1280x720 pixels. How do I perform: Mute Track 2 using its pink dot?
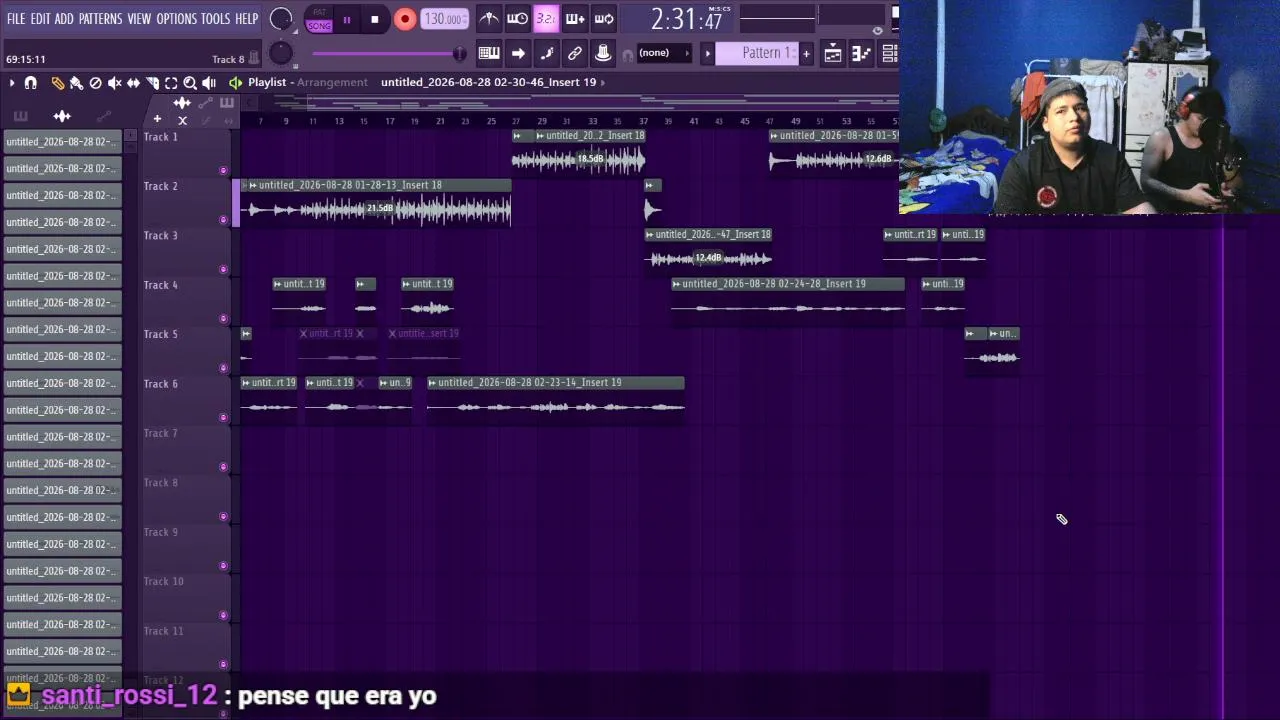tap(223, 220)
